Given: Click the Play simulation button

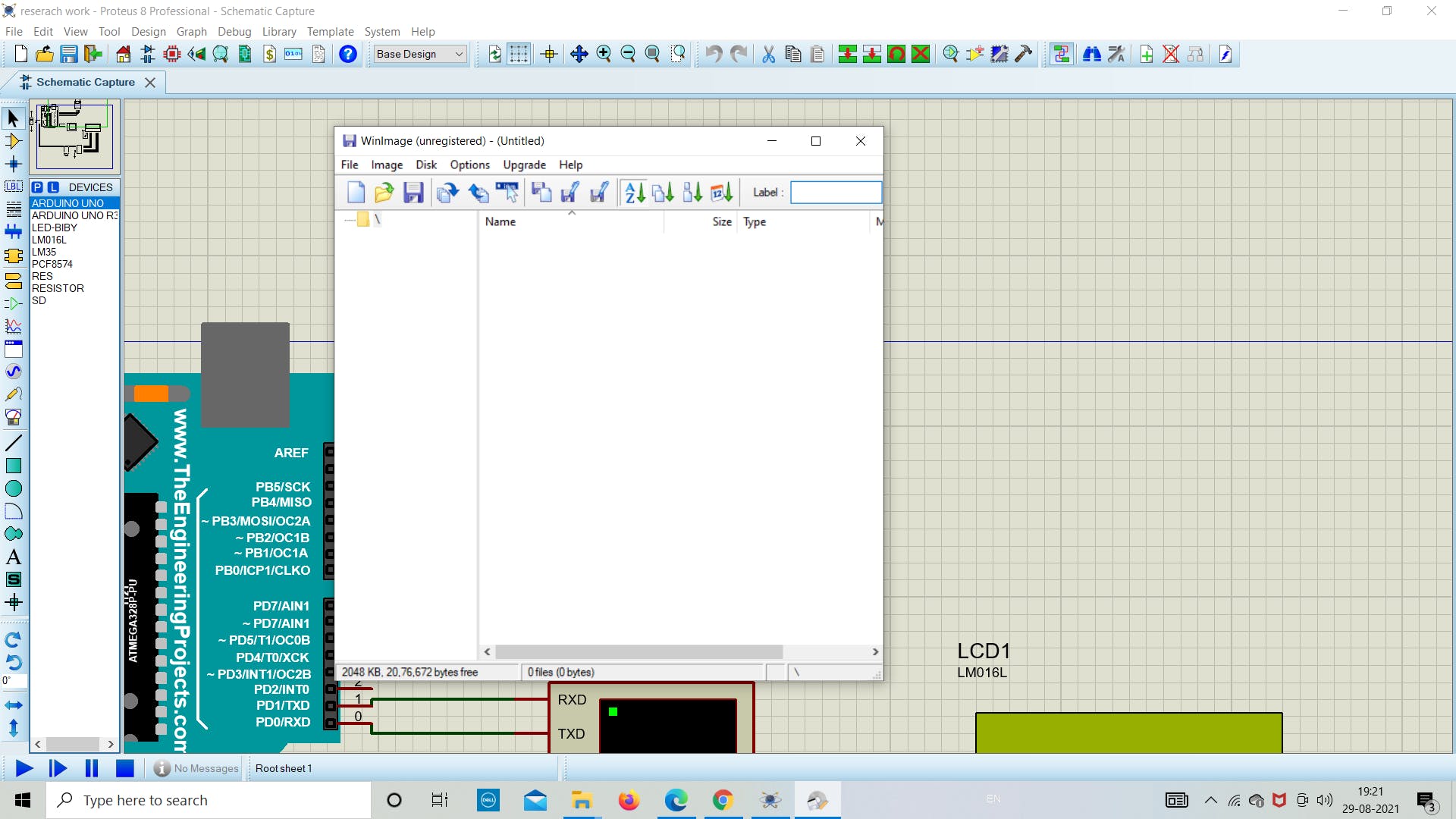Looking at the screenshot, I should [24, 768].
